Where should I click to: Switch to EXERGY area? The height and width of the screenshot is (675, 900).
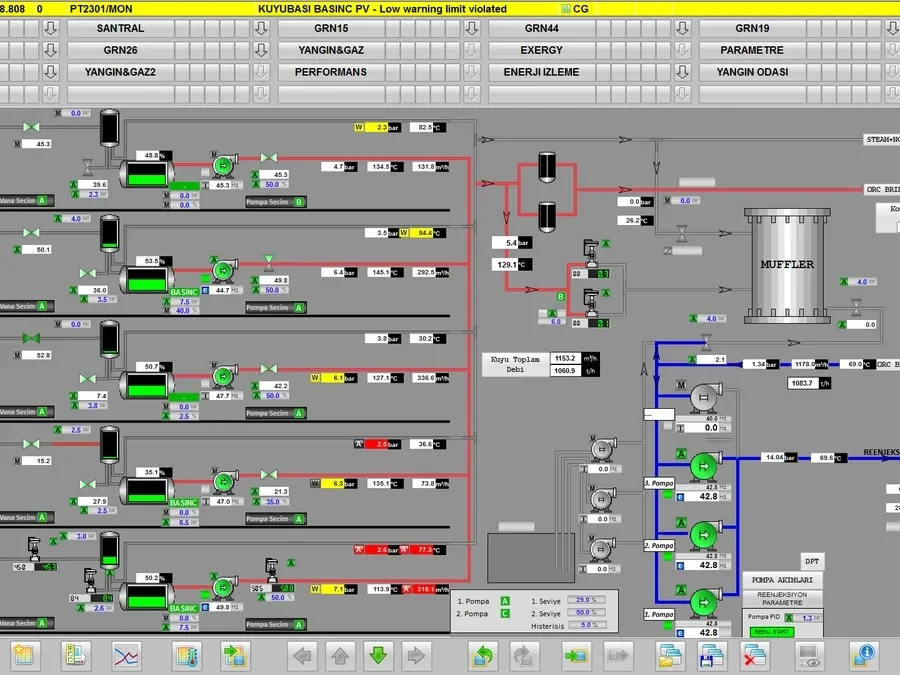click(542, 50)
